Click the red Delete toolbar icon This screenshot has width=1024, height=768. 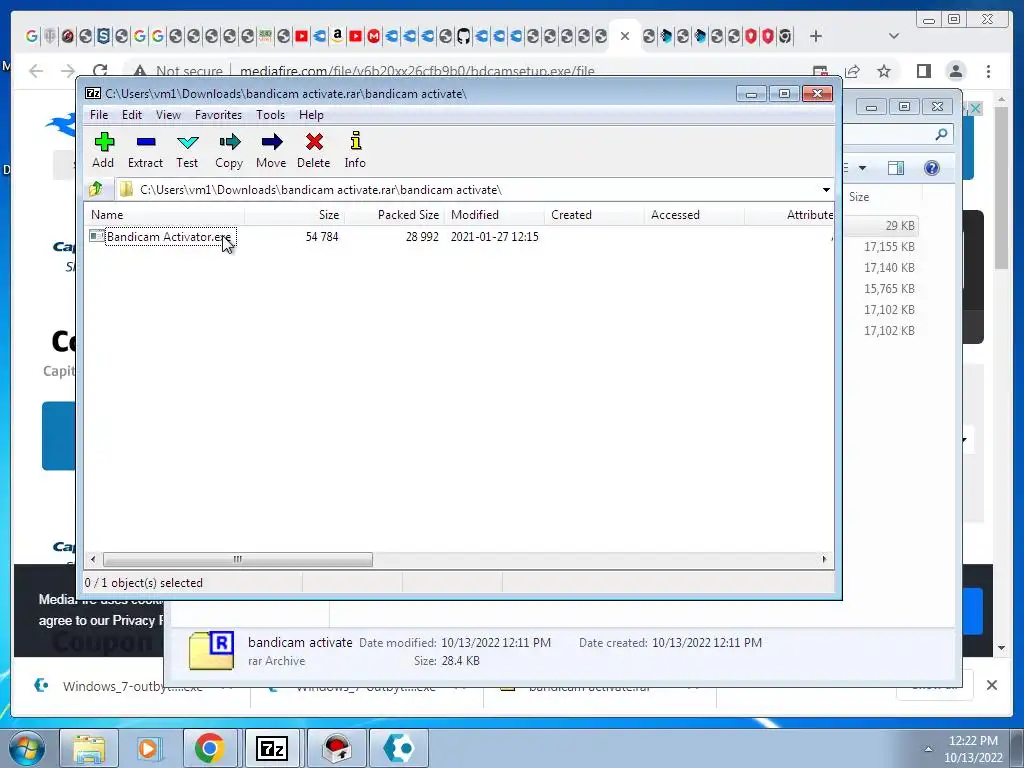point(313,150)
